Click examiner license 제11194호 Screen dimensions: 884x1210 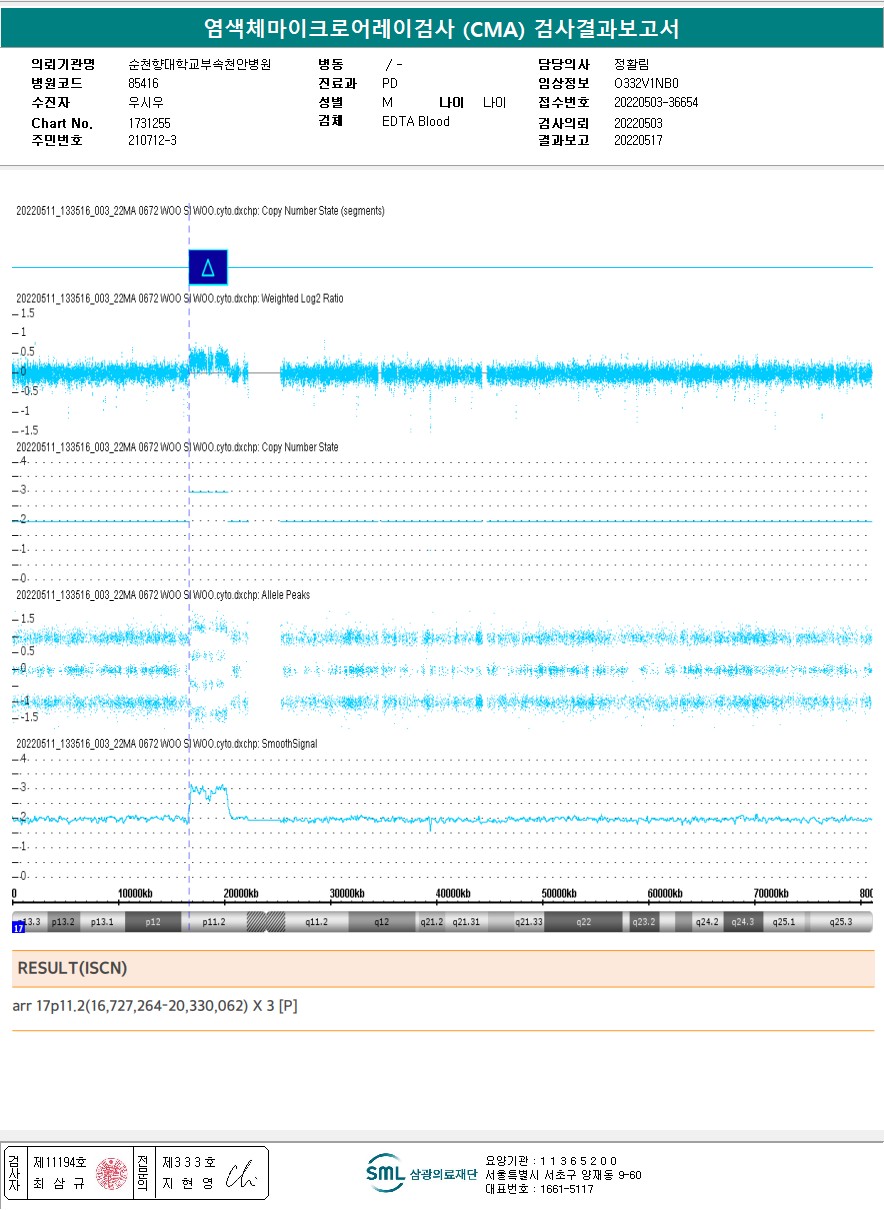coord(60,1163)
